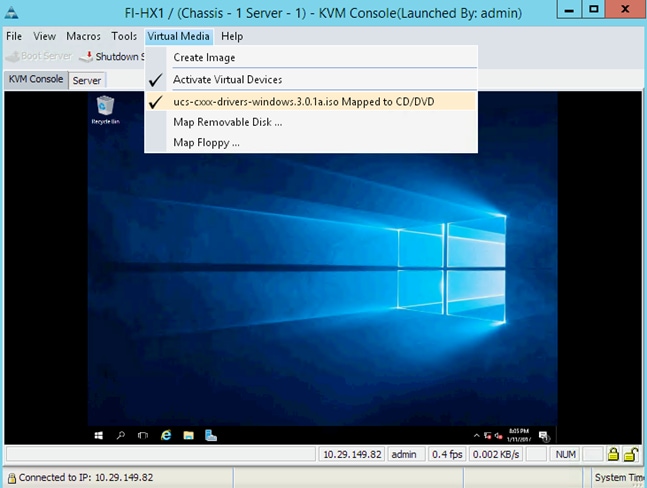Open the Help menu

pos(231,36)
